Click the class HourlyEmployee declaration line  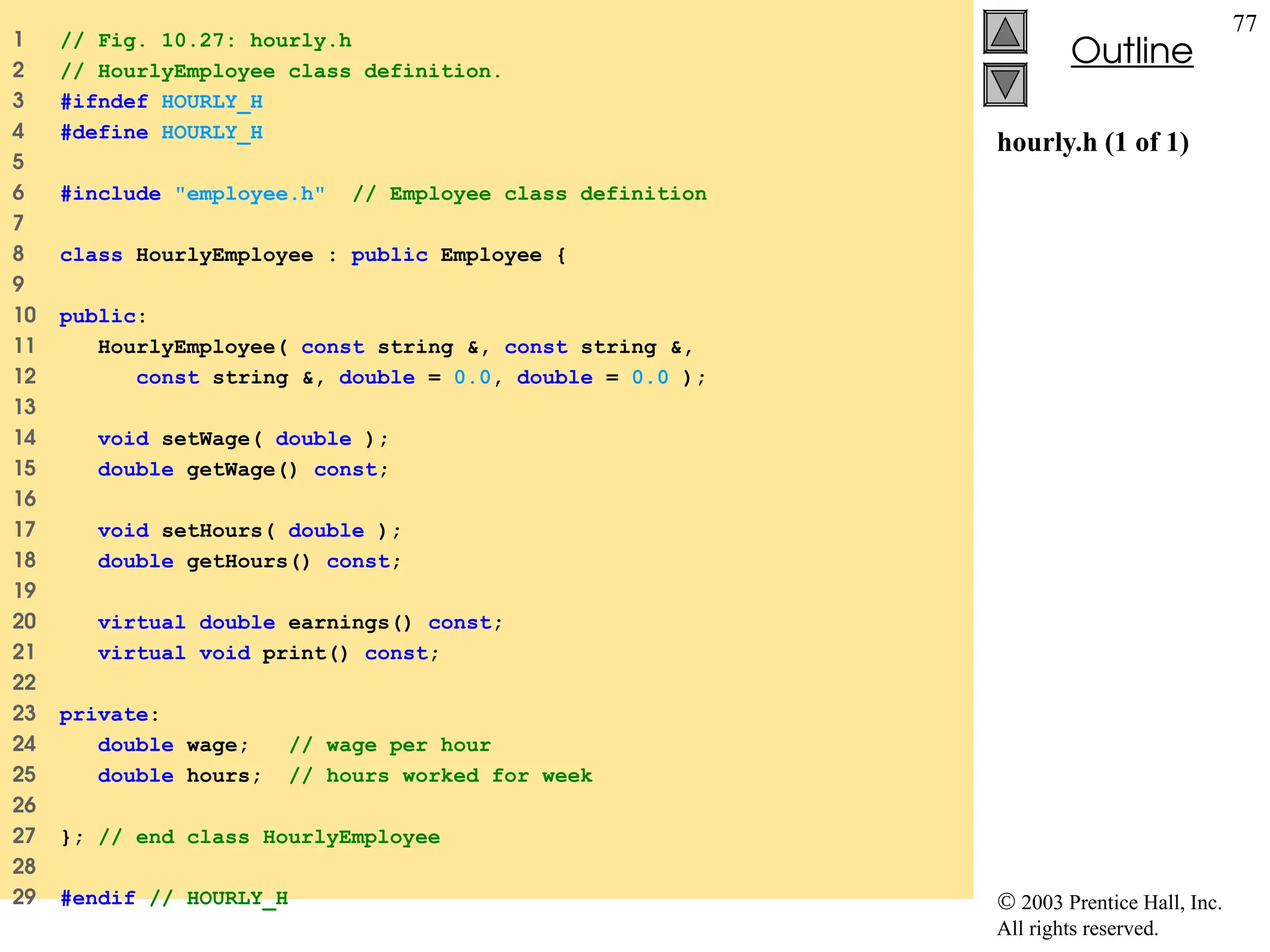[312, 255]
